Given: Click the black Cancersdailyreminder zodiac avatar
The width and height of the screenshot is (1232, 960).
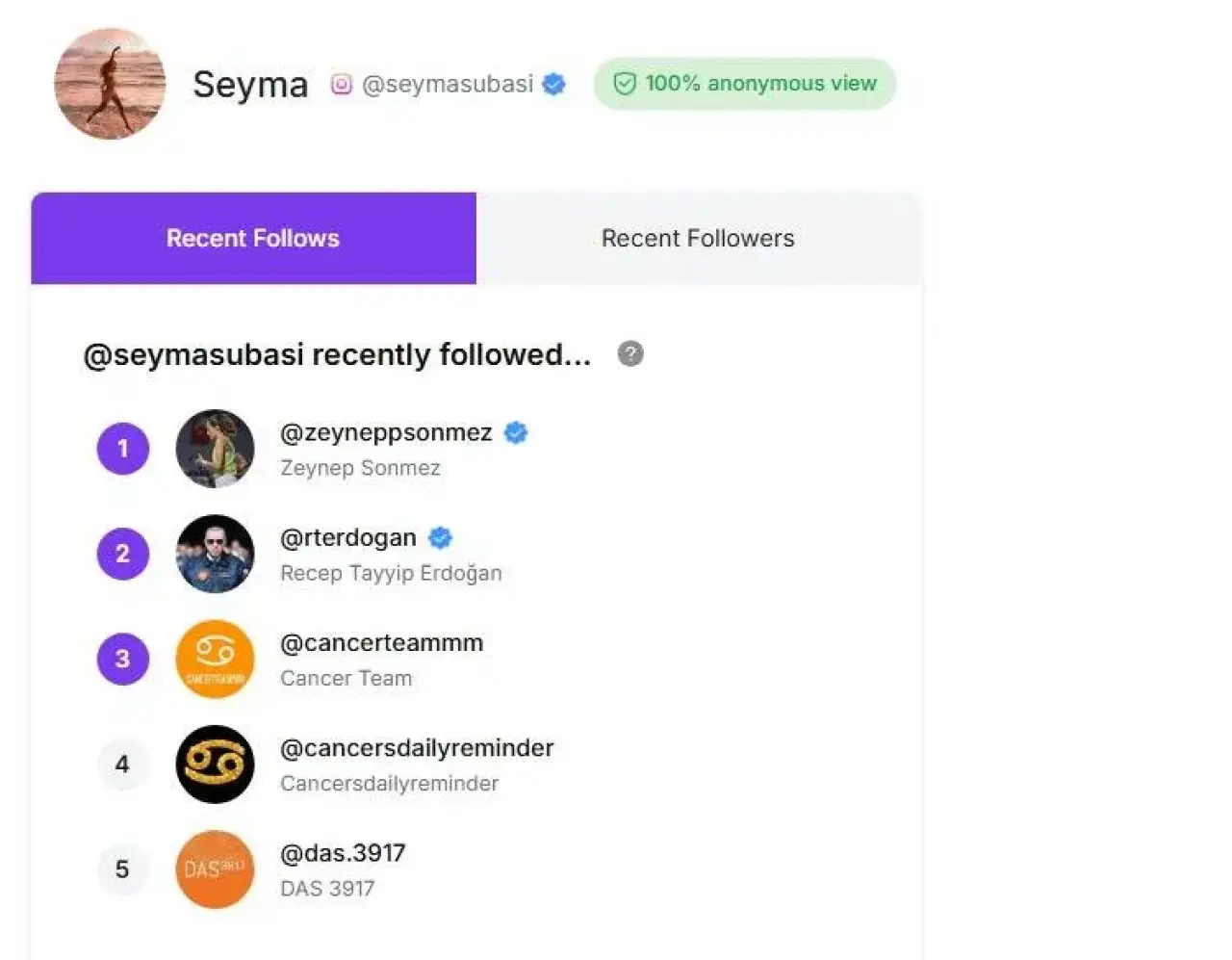Looking at the screenshot, I should pyautogui.click(x=215, y=765).
